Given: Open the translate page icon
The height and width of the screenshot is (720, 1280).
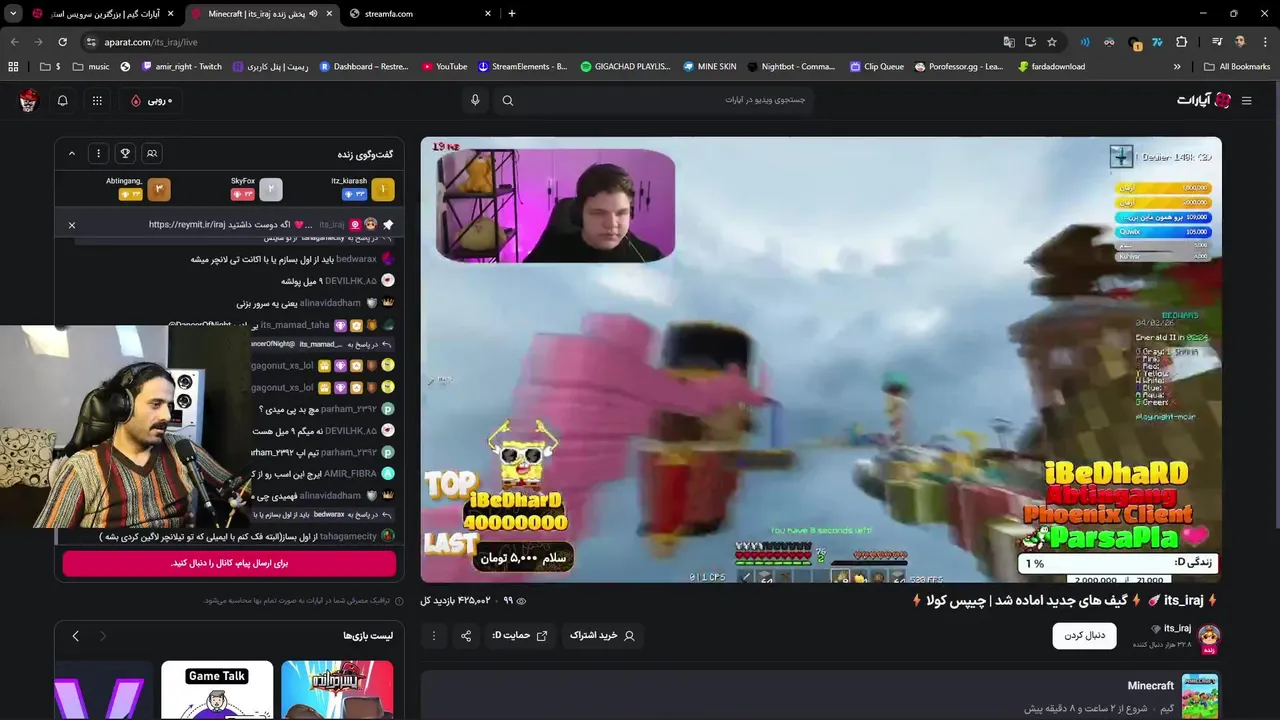Looking at the screenshot, I should click(x=1009, y=42).
